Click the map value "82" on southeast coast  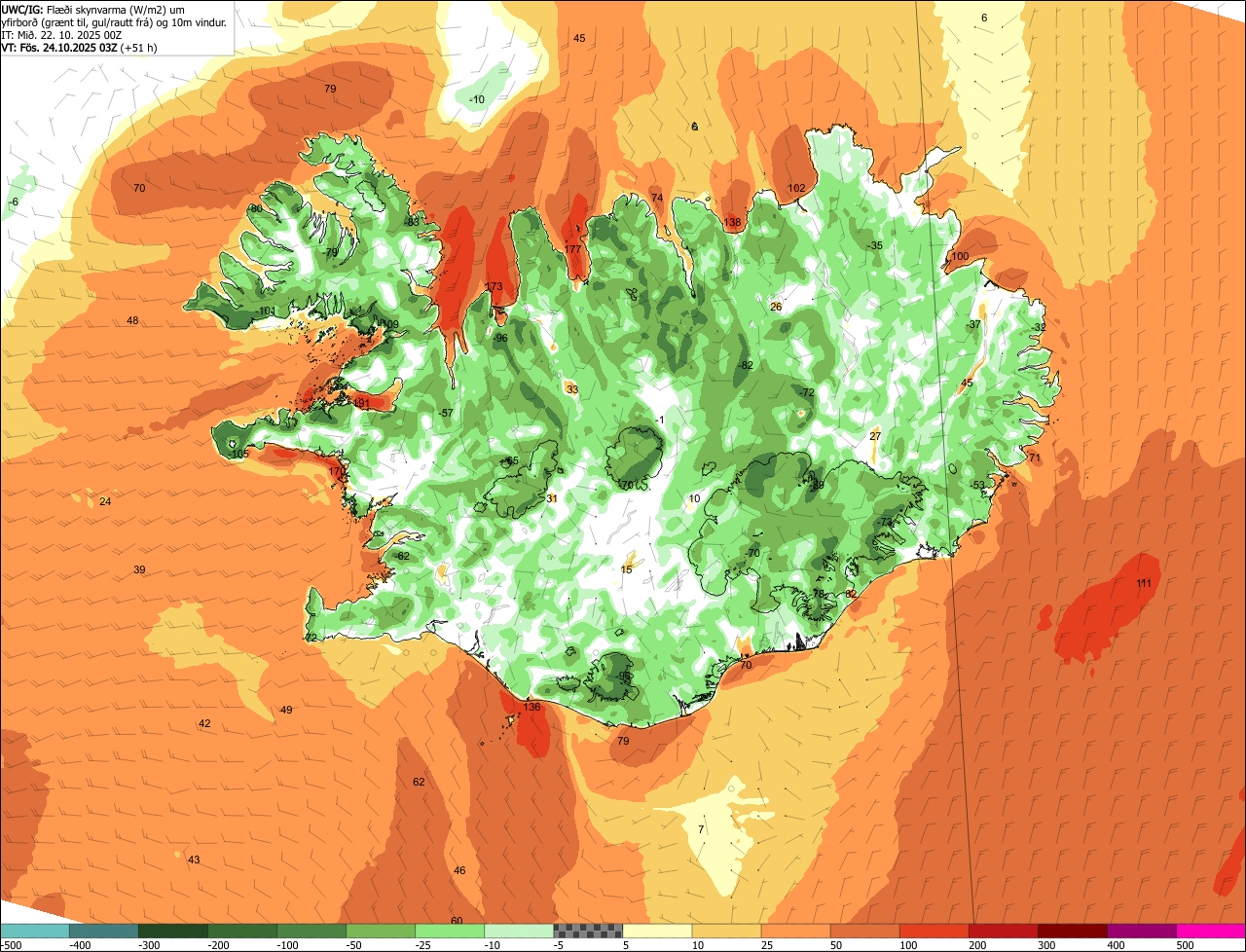(852, 594)
